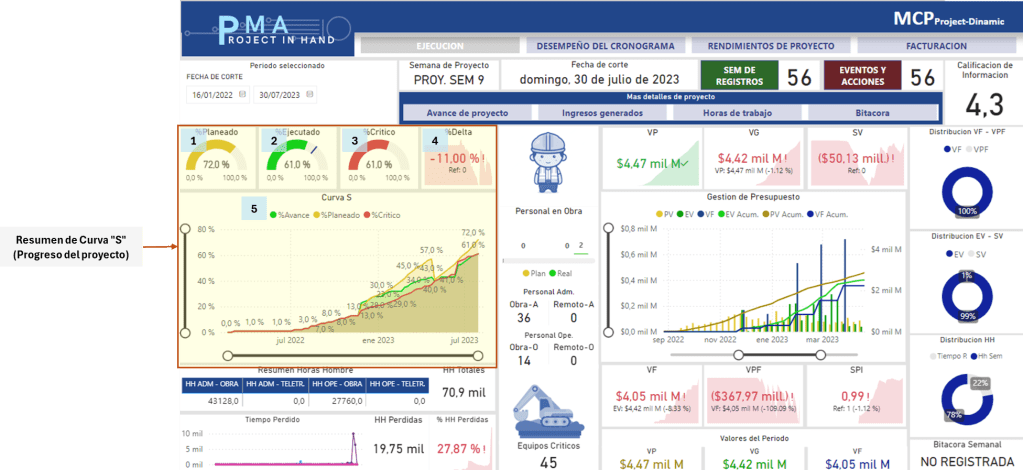The width and height of the screenshot is (1023, 470).
Task: Toggle the VPF legend in Distribucion VF-VPF
Action: click(979, 149)
